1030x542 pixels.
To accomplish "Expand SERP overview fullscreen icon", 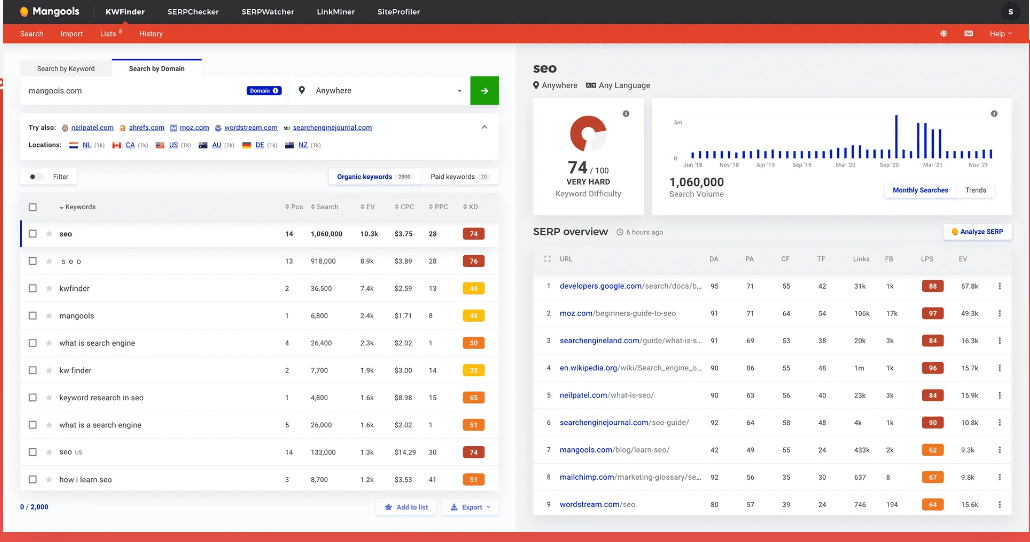I will pyautogui.click(x=547, y=259).
